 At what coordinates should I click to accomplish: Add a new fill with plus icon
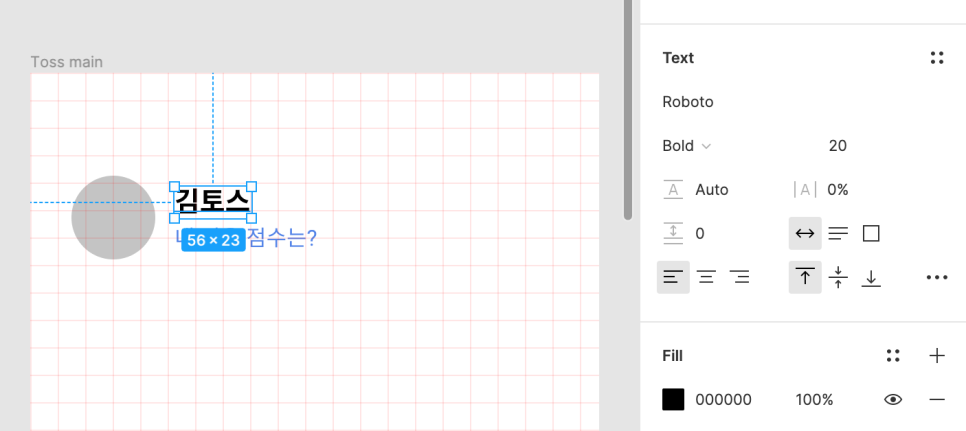(936, 355)
